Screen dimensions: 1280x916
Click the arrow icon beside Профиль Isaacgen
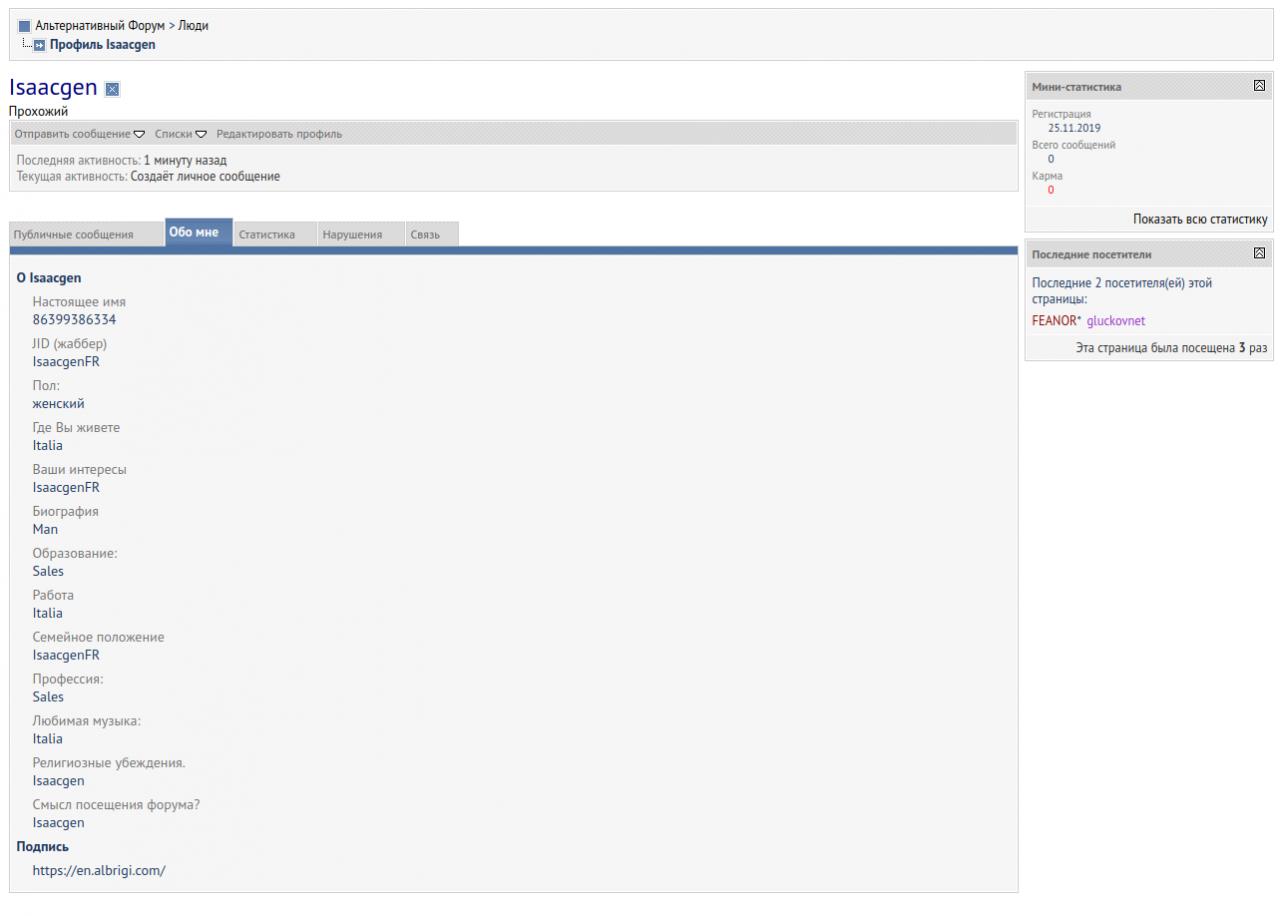[39, 45]
